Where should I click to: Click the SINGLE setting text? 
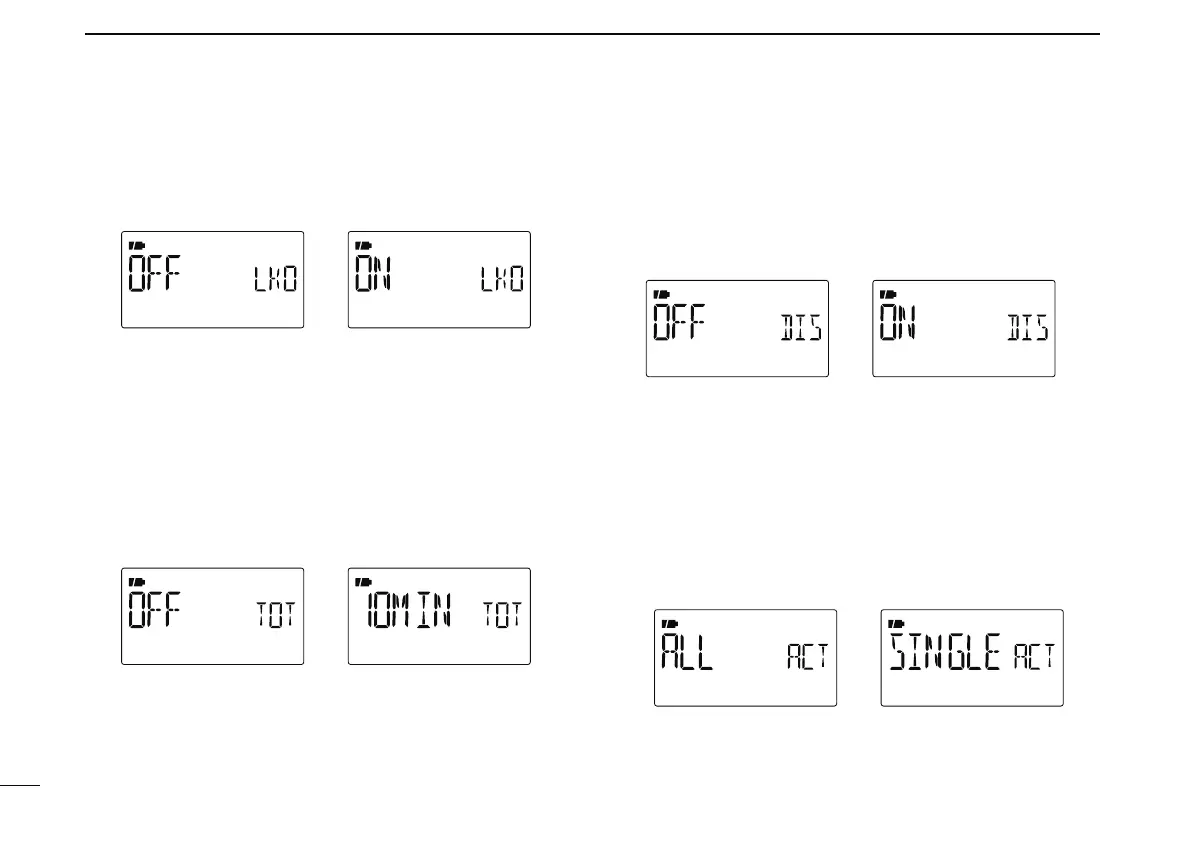point(946,651)
